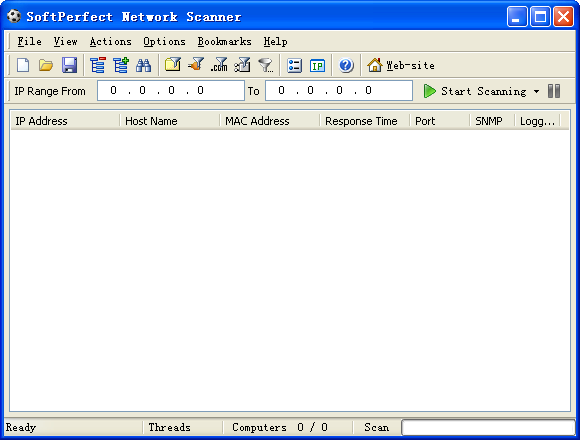Click the collapse tree icon with red minus
Screen dimensions: 580x440
click(x=98, y=65)
